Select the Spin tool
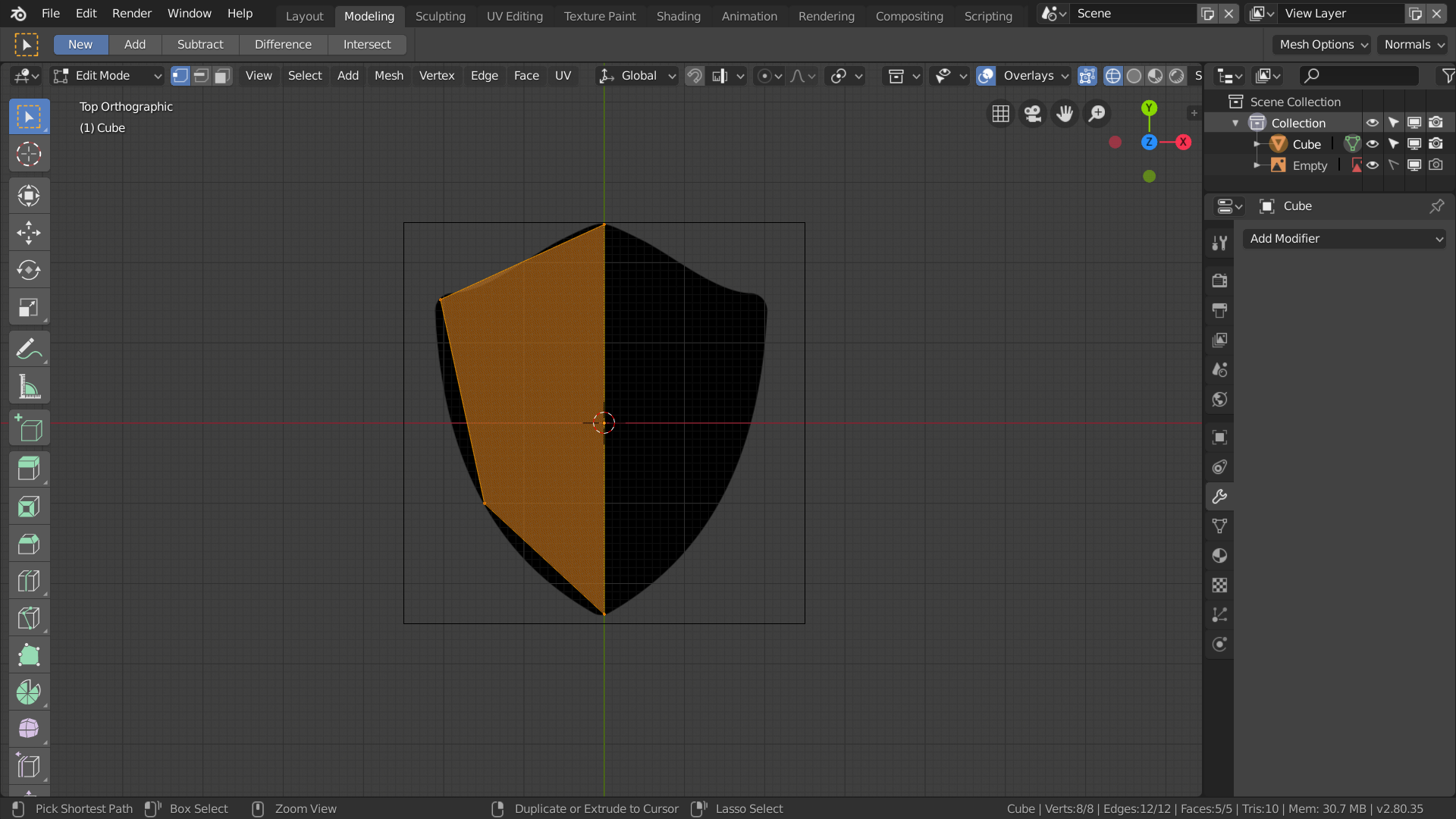 [x=29, y=692]
